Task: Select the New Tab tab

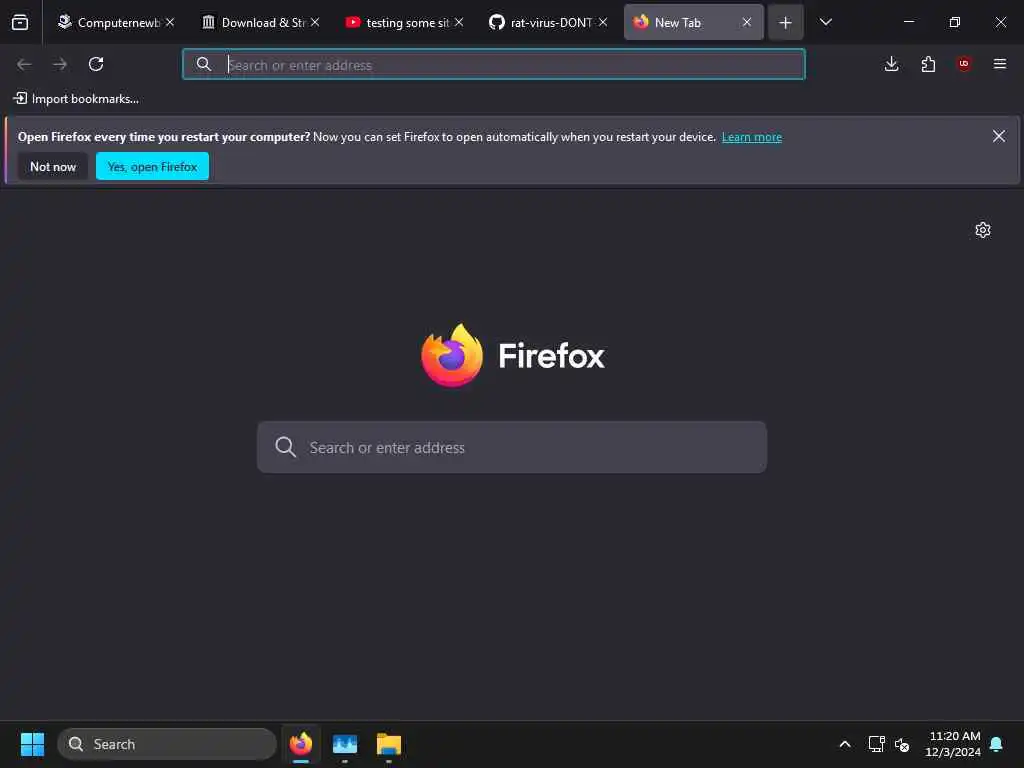Action: click(x=694, y=22)
